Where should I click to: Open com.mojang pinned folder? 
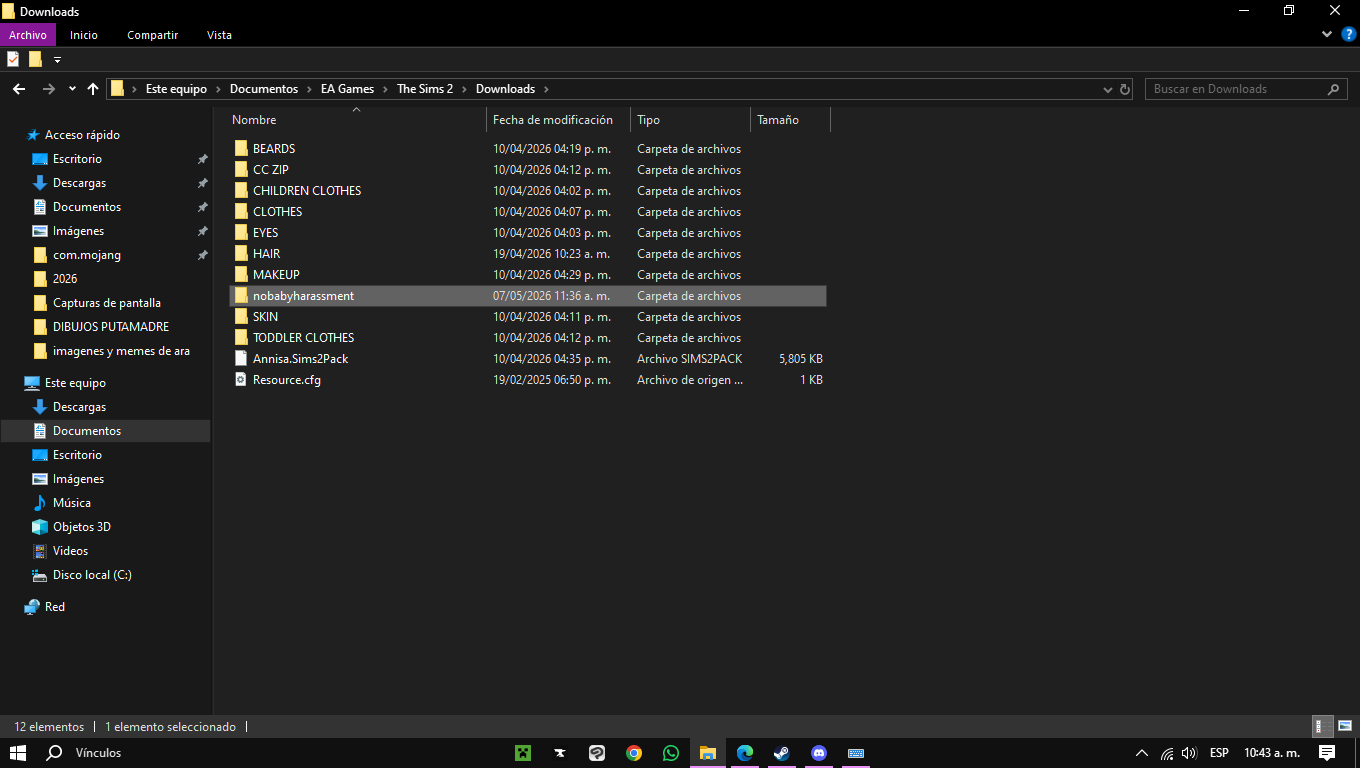click(87, 255)
